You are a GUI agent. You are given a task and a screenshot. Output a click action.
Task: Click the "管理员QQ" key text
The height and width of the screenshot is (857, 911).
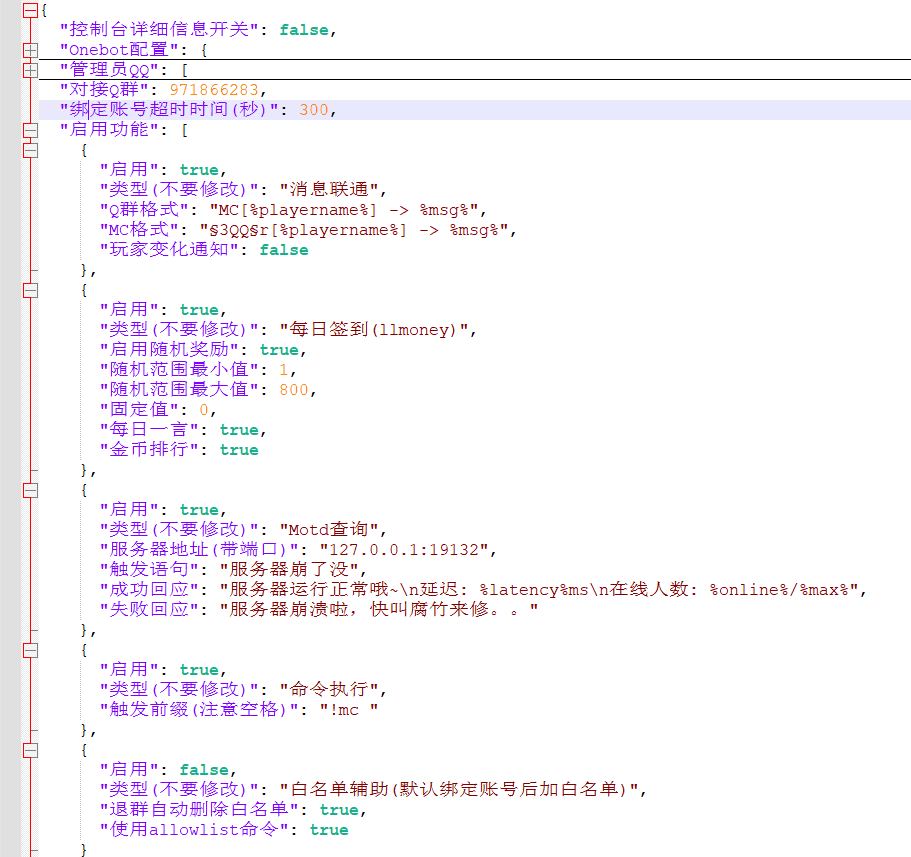(x=109, y=70)
